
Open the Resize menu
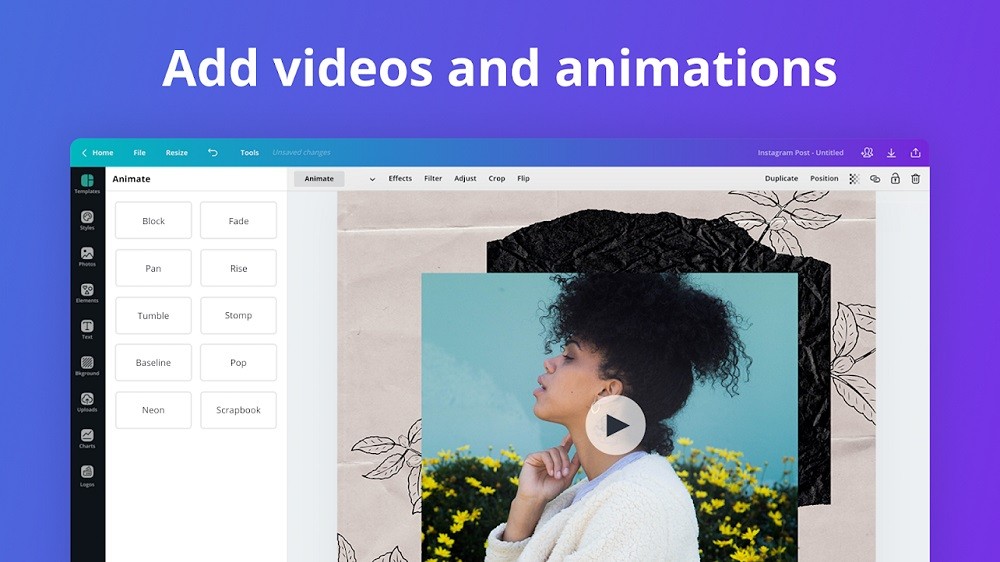click(177, 153)
